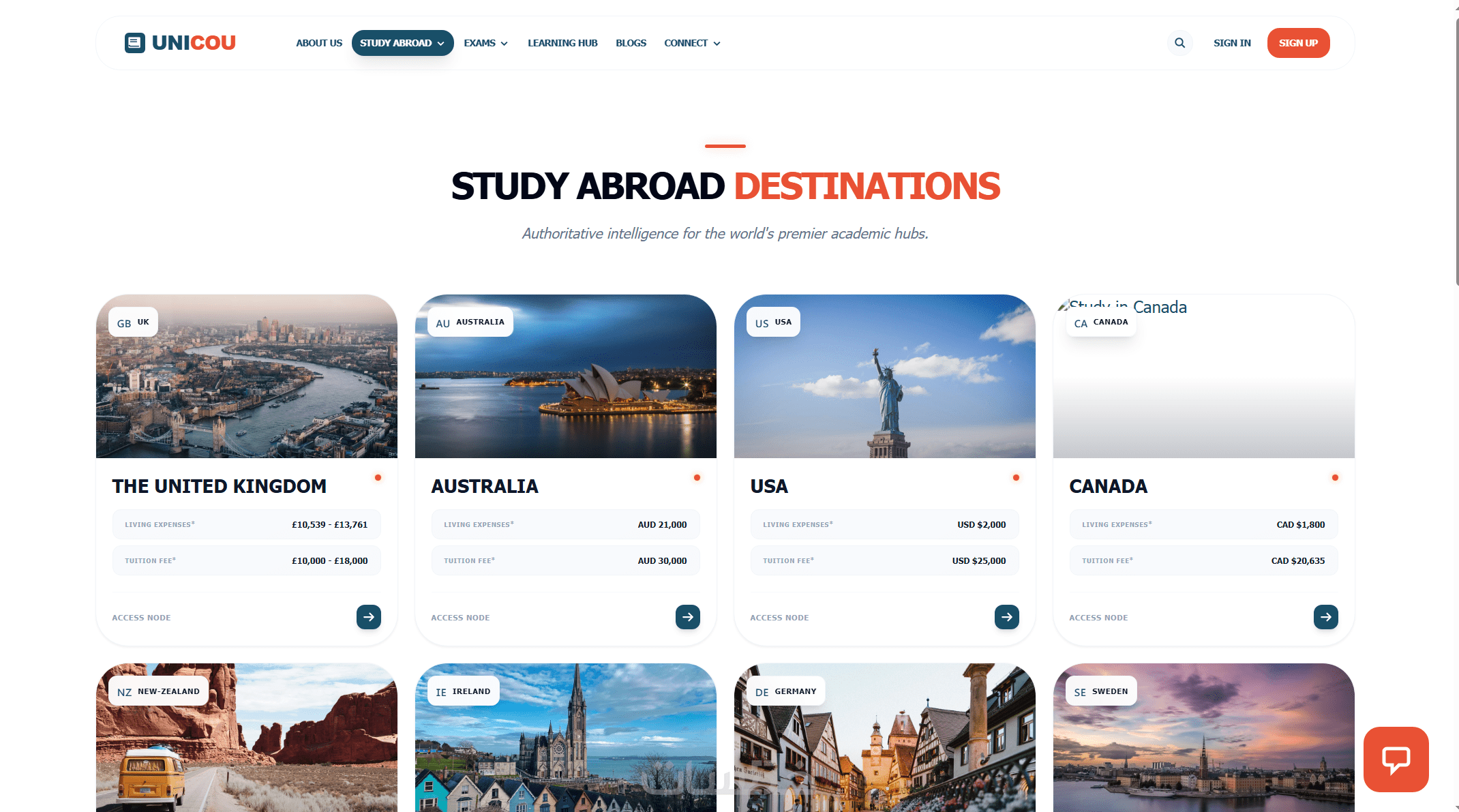Open the chat bubble widget
This screenshot has height=812, width=1459.
pyautogui.click(x=1396, y=759)
